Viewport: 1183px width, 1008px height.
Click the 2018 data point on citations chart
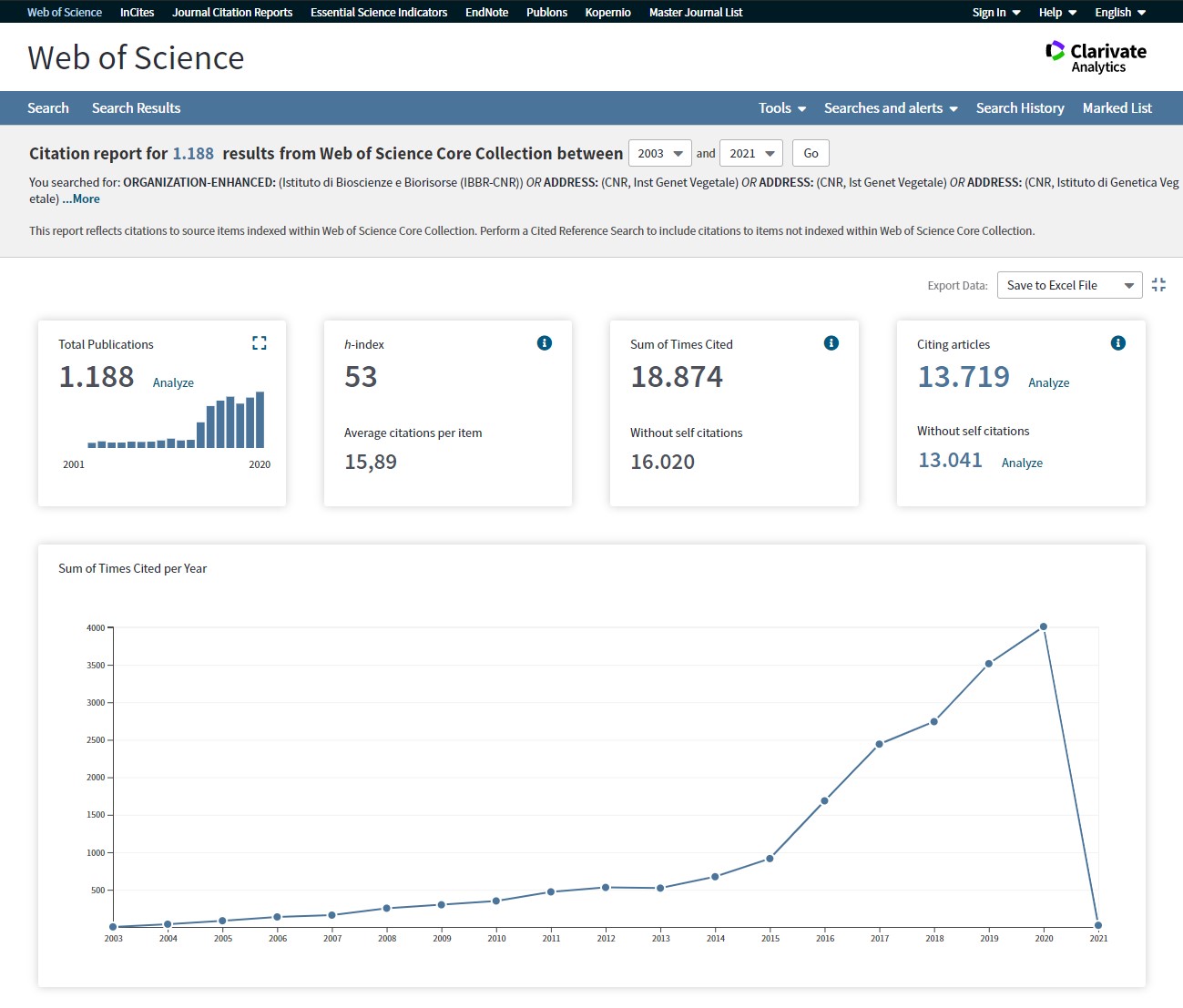click(934, 722)
